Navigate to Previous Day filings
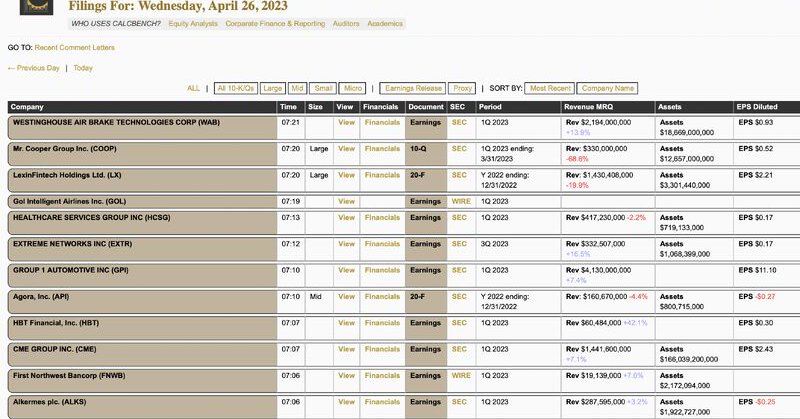The width and height of the screenshot is (800, 419). point(34,68)
